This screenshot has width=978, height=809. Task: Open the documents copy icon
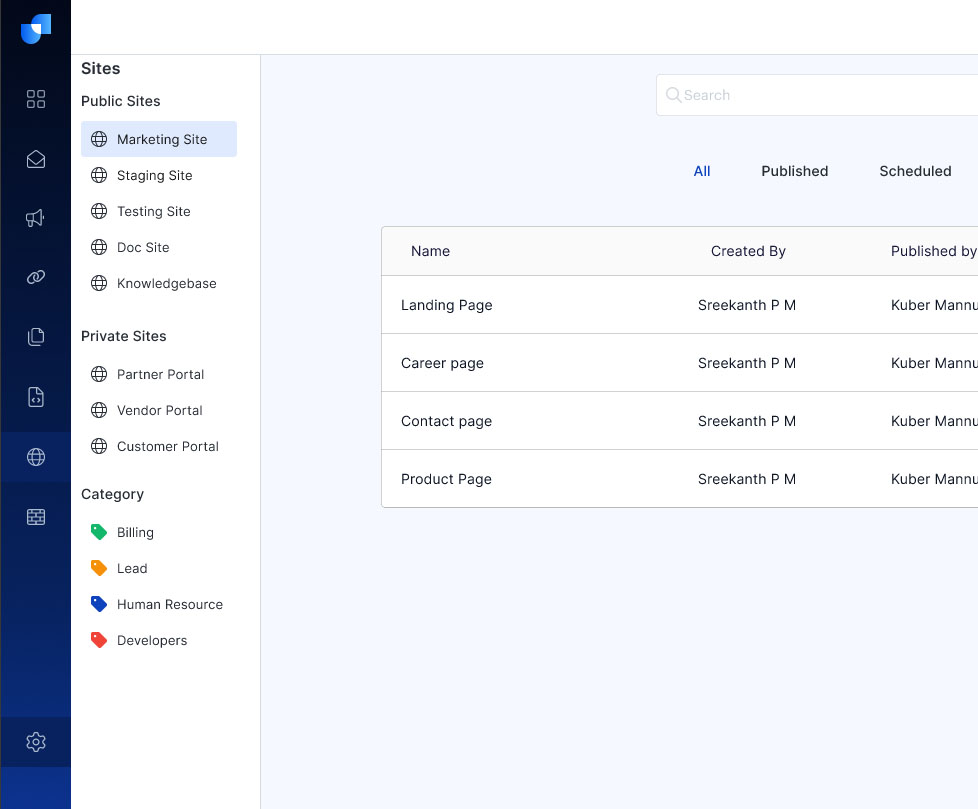[36, 337]
